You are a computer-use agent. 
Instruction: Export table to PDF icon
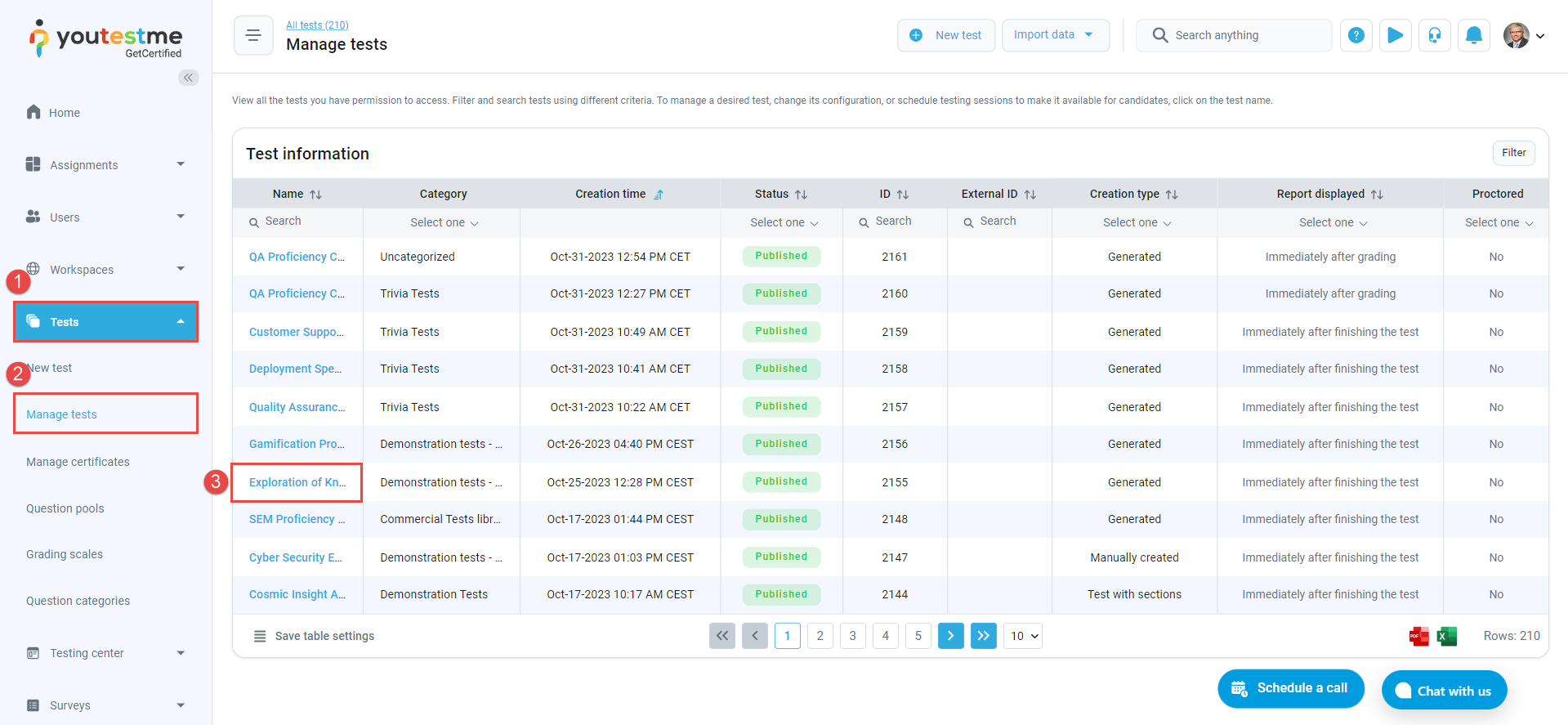coord(1419,636)
